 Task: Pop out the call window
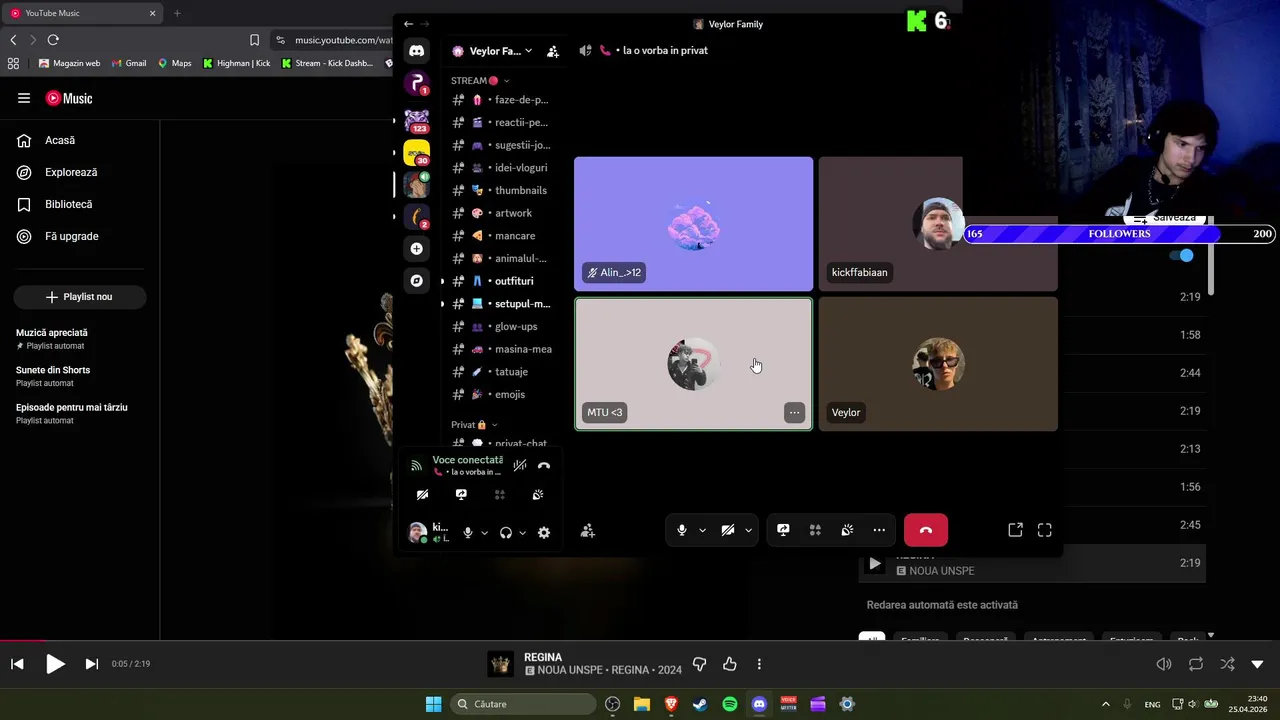coord(1015,530)
